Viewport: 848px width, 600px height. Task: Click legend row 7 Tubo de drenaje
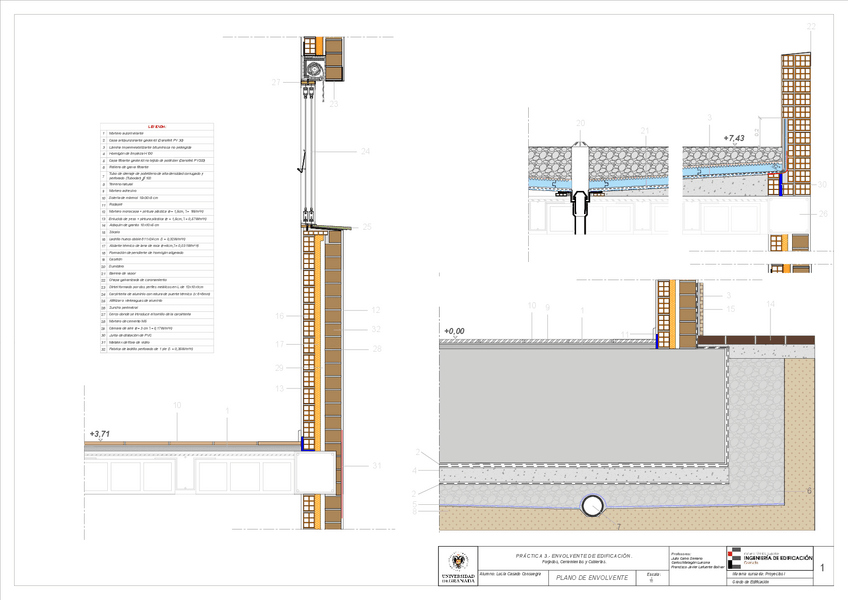coord(157,176)
